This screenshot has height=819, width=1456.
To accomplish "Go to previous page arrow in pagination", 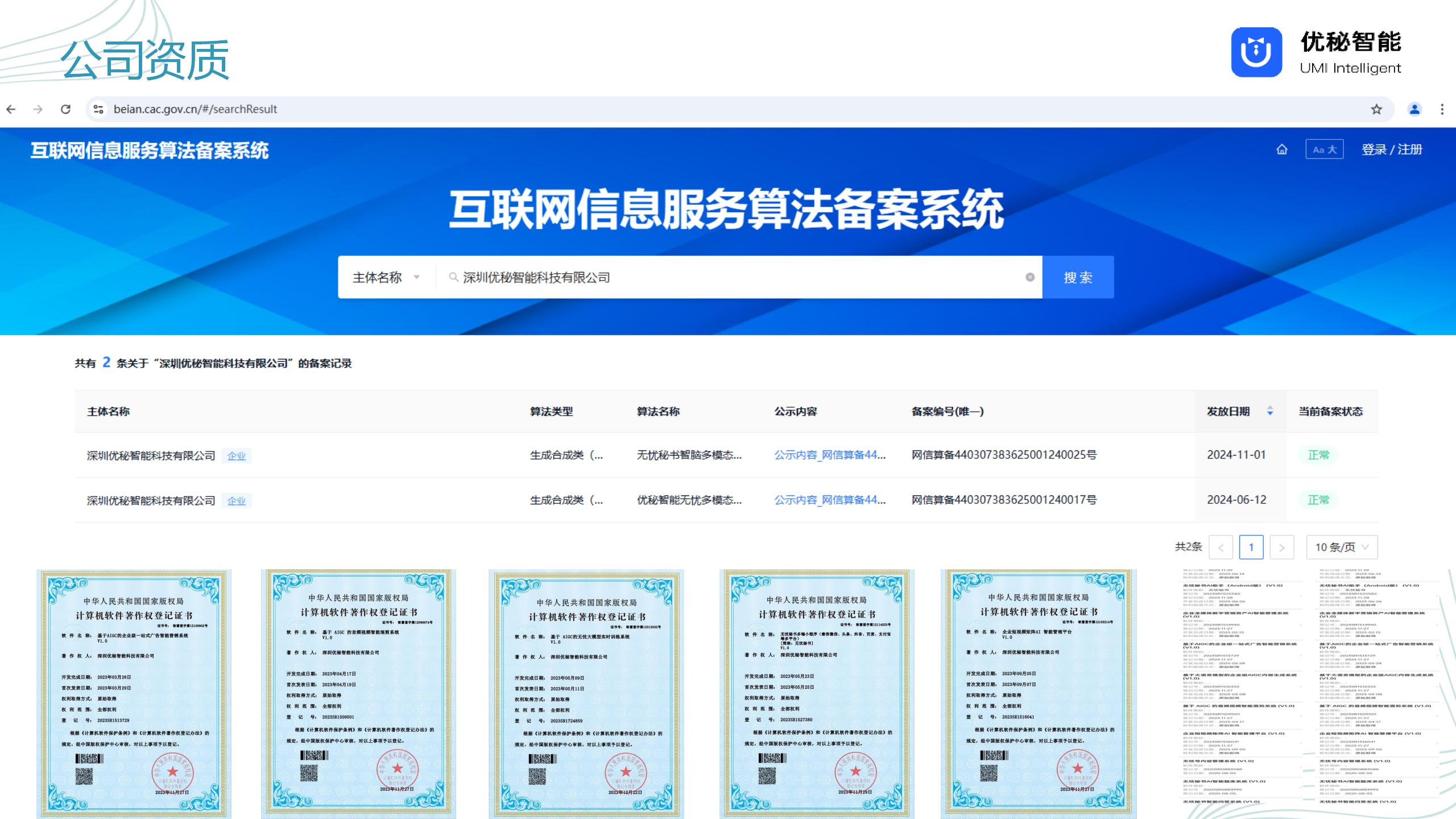I will (1221, 547).
